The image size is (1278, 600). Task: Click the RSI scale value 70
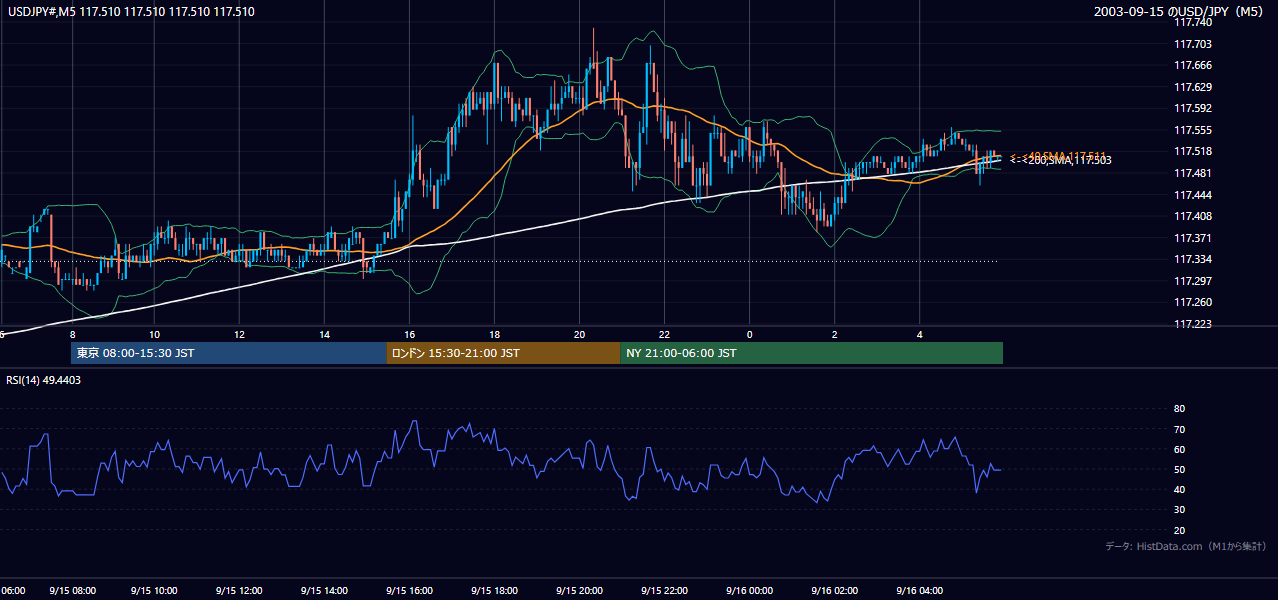point(1179,429)
